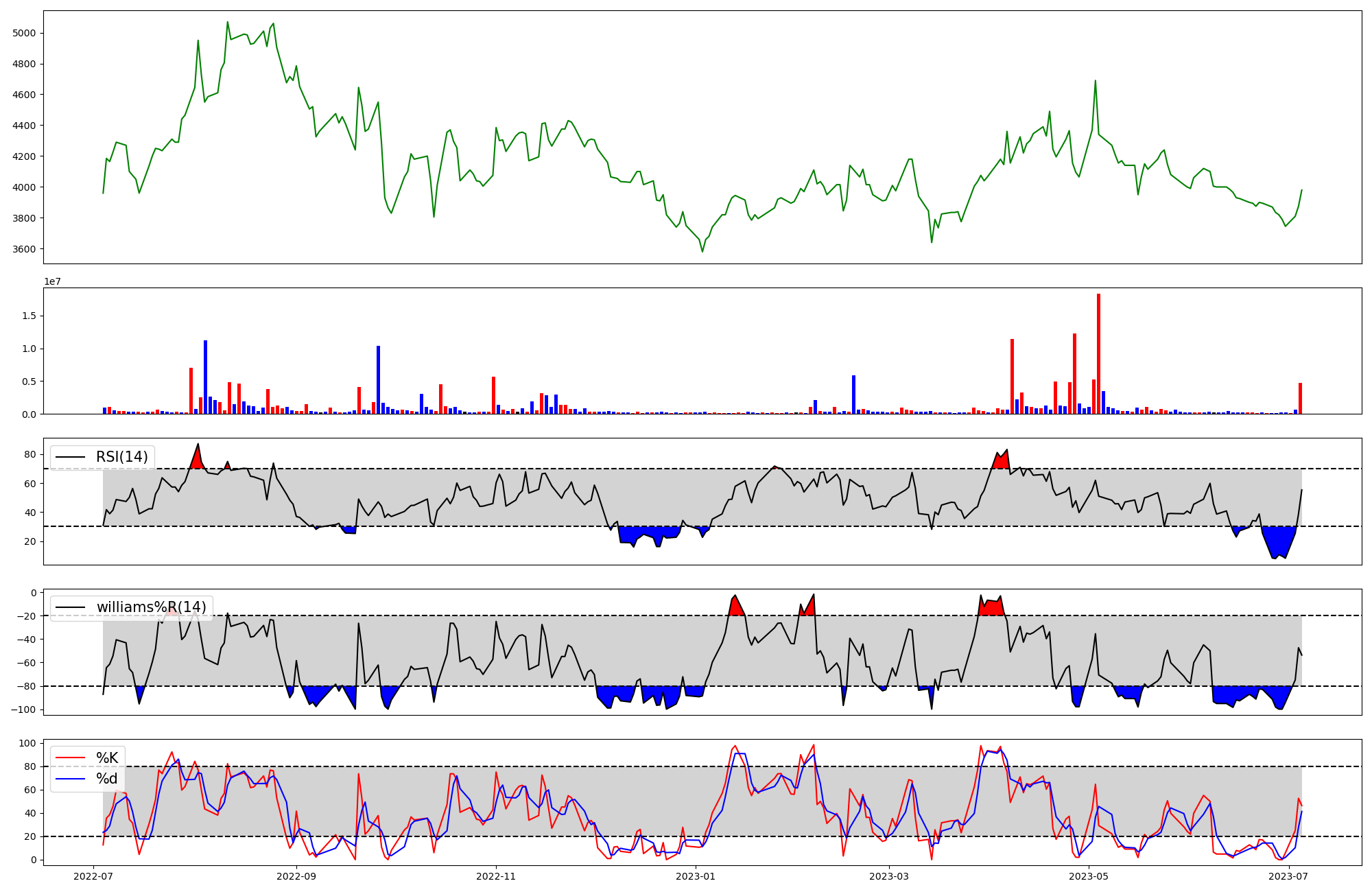This screenshot has height=892, width=1372.
Task: Click the 2023-01 x-axis date label
Action: tap(696, 876)
